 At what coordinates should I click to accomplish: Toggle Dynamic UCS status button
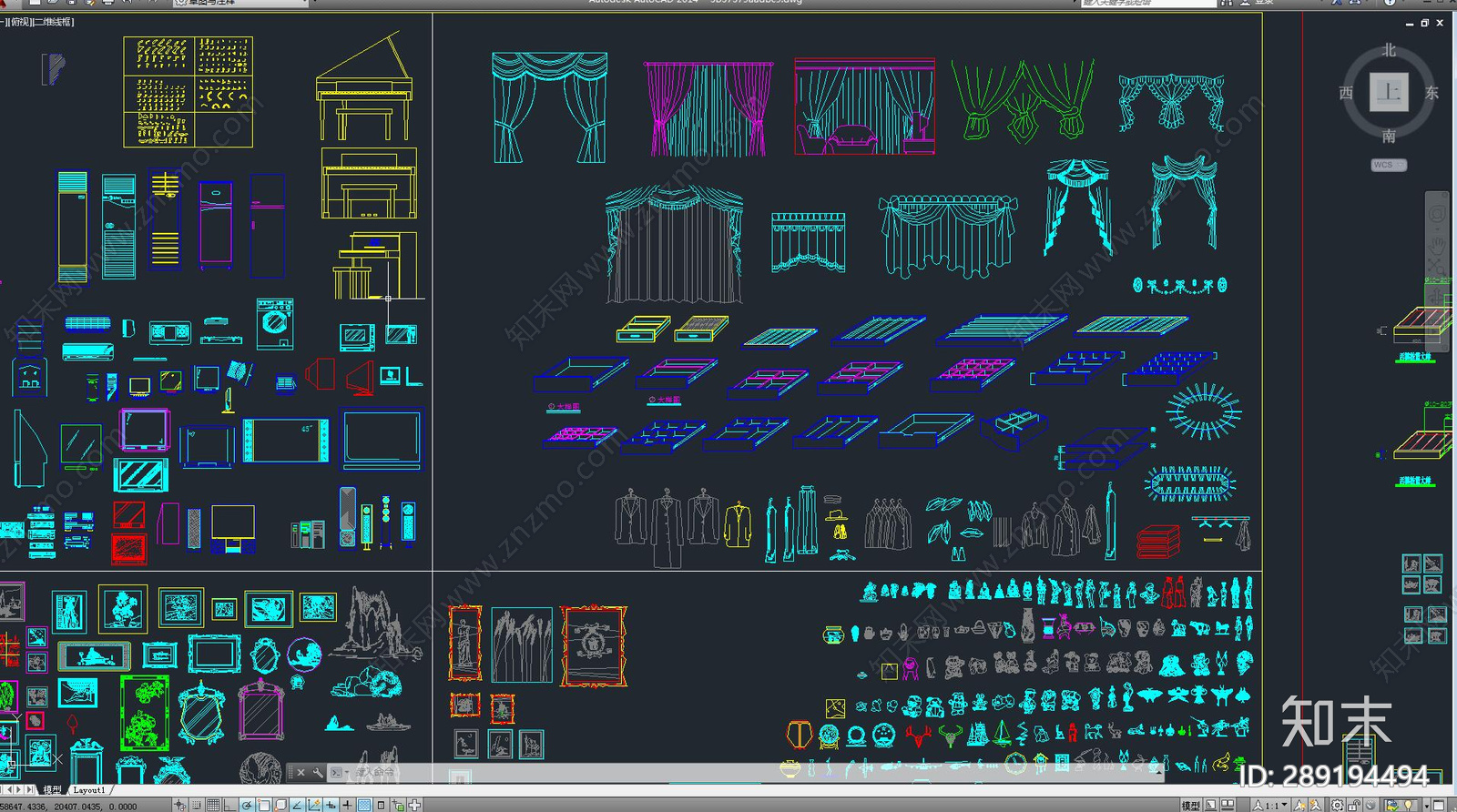313,806
